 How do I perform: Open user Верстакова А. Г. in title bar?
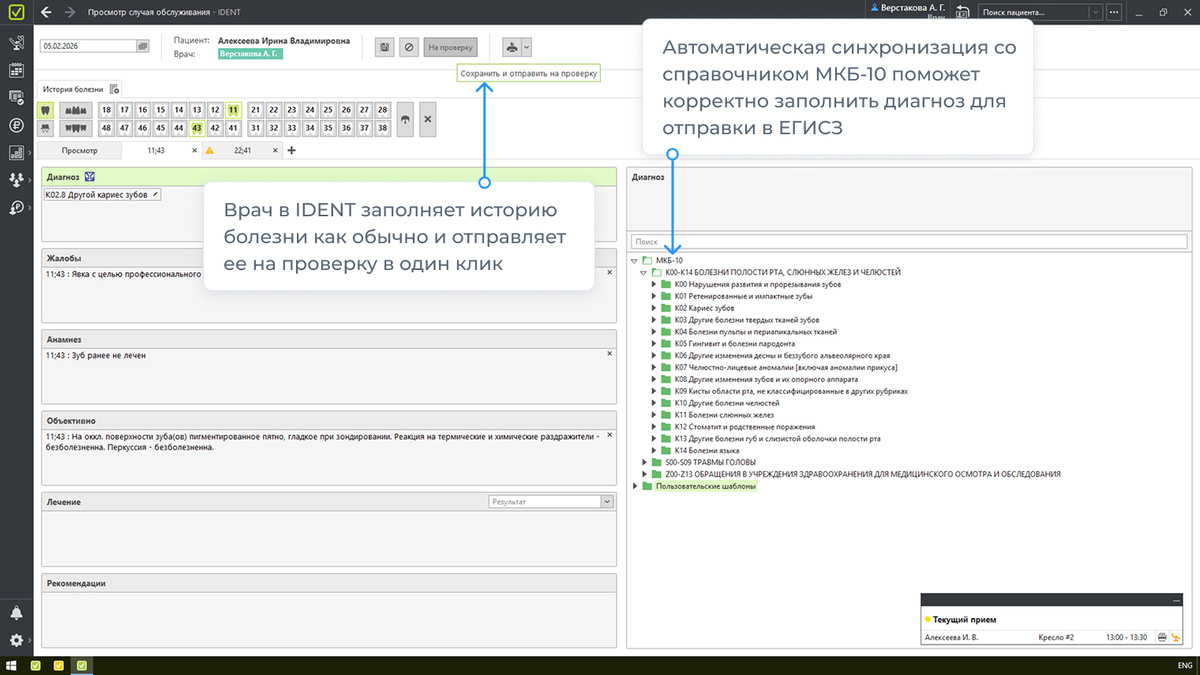click(x=908, y=8)
